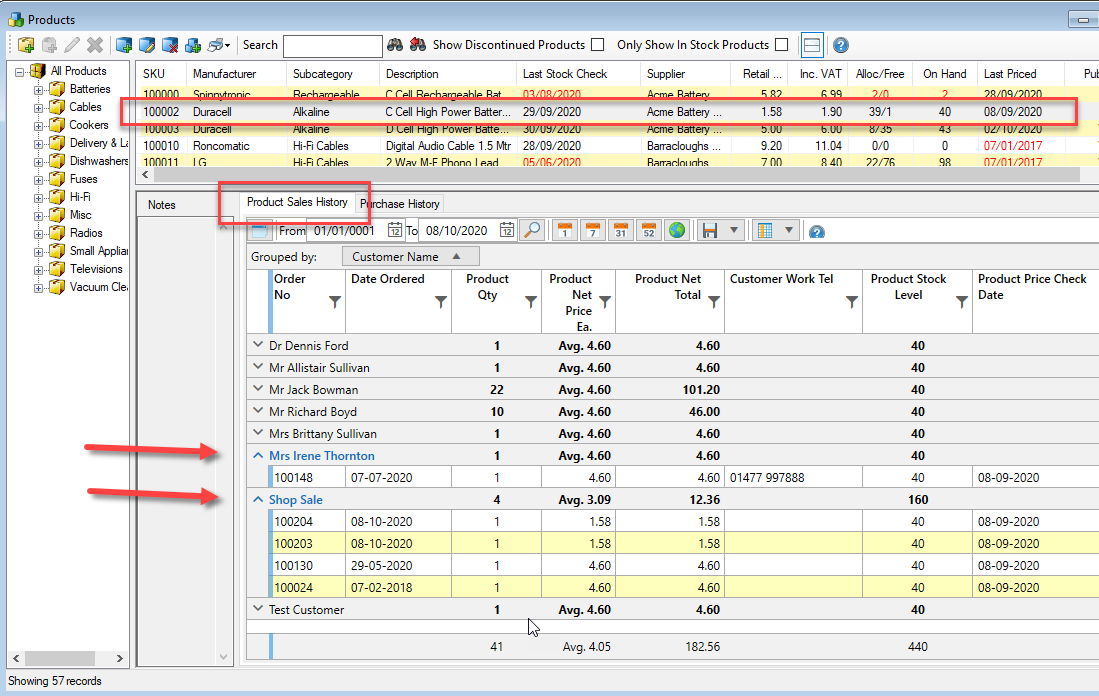Screen dimensions: 1099x696
Task: Expand the Mr Jack Bowman group row
Action: (x=256, y=390)
